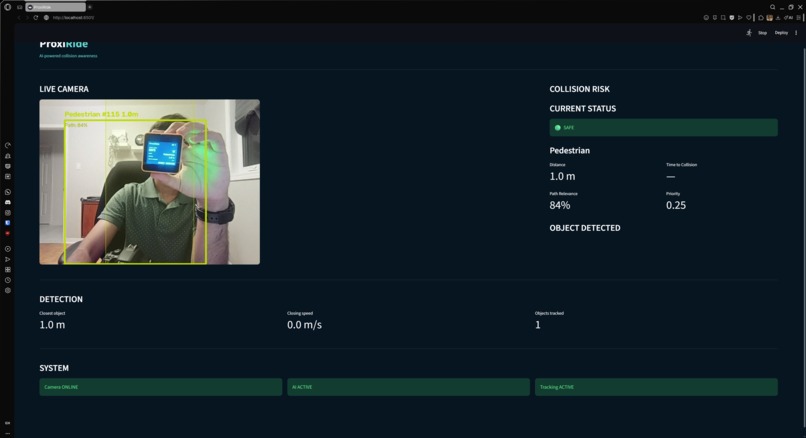
Task: Go forward to next page
Action: click(27, 17)
